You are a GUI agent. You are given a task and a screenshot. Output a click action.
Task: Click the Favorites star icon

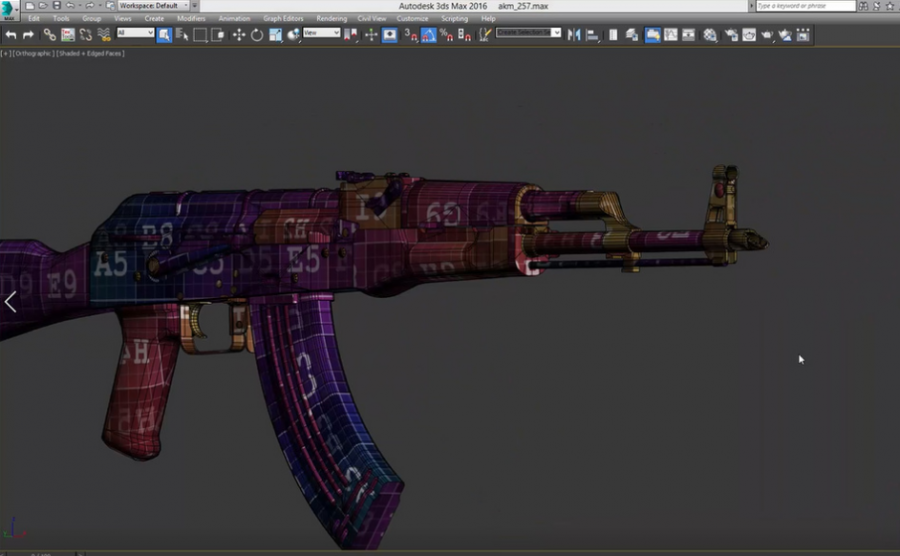coord(890,6)
